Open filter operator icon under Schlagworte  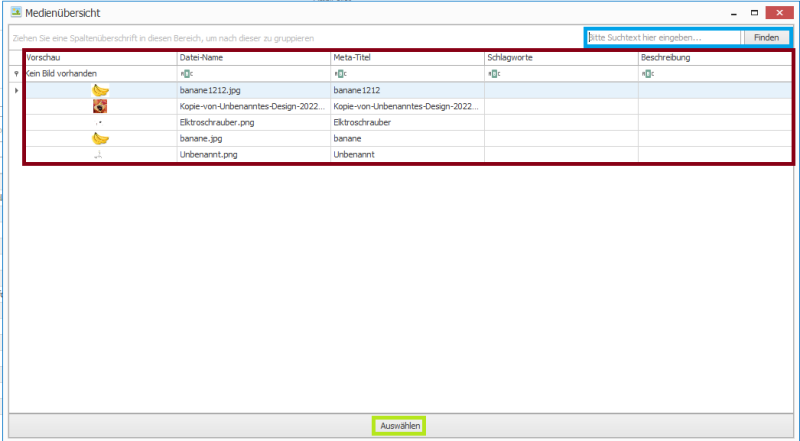tap(494, 74)
